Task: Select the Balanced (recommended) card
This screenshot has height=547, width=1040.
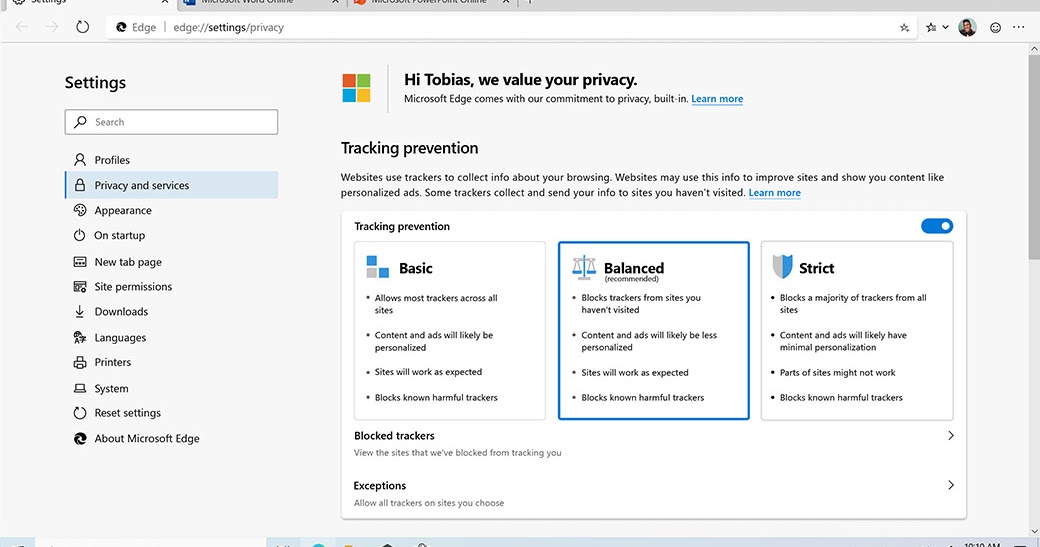Action: click(653, 331)
